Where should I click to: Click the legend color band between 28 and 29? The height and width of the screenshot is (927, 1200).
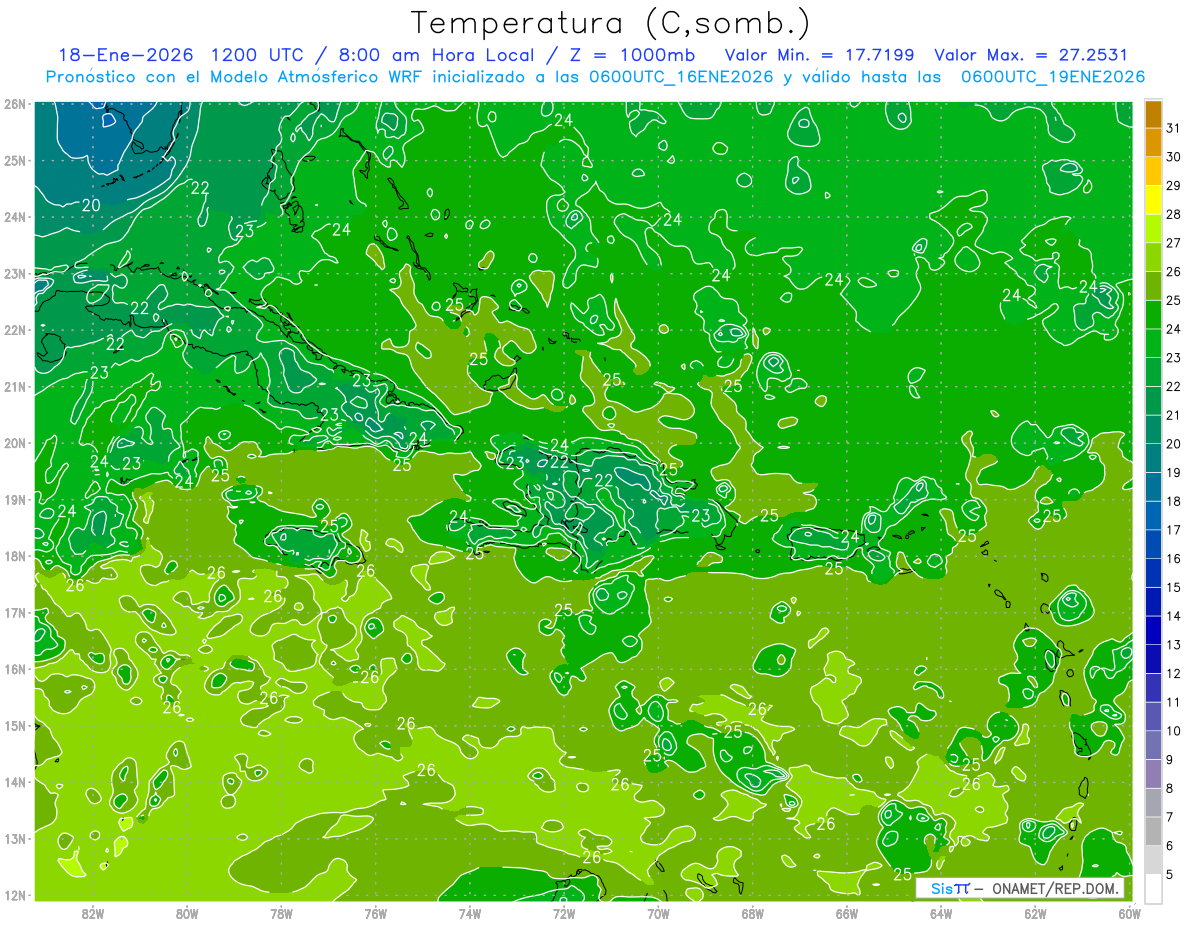[1153, 200]
